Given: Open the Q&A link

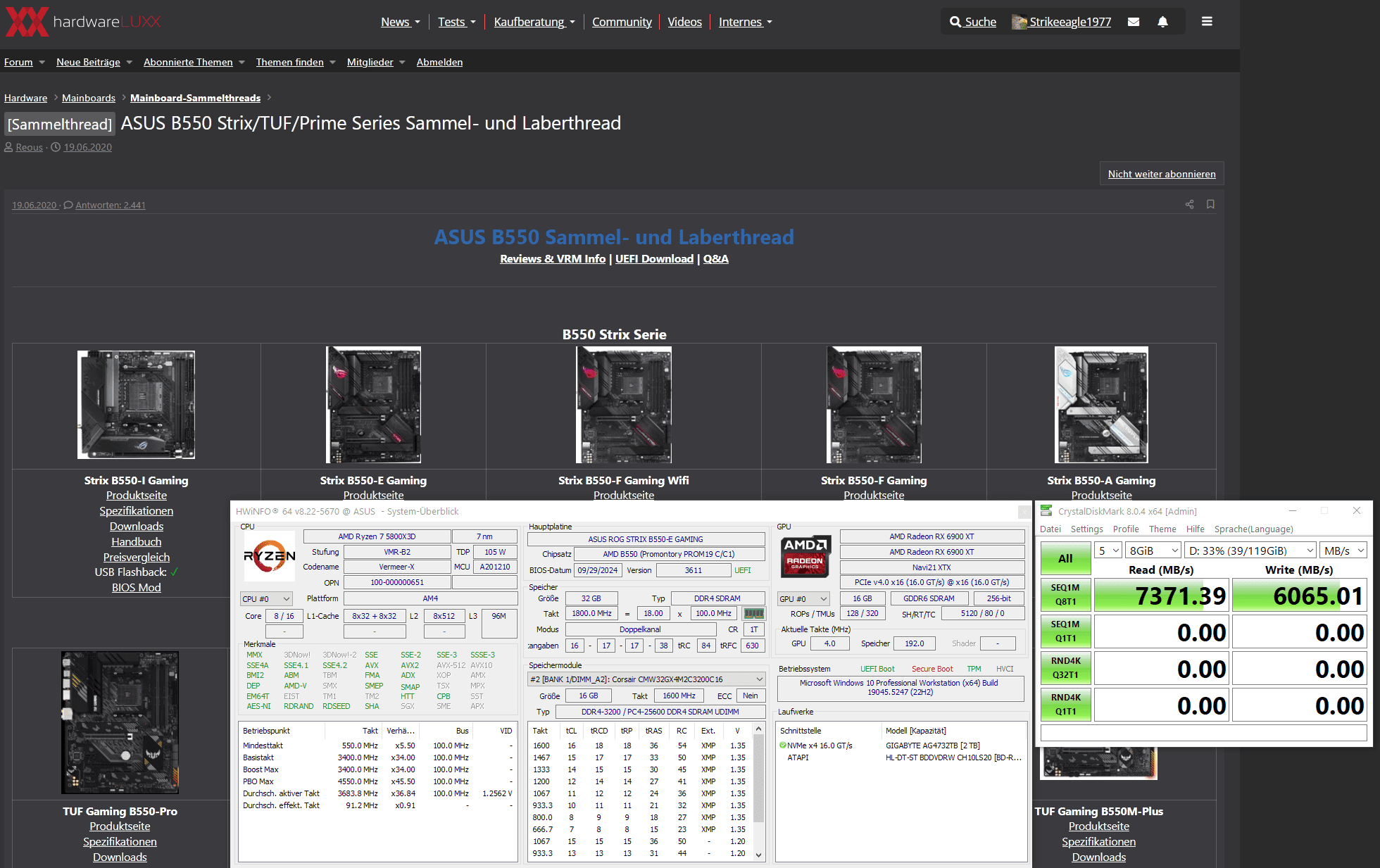Looking at the screenshot, I should tap(715, 259).
